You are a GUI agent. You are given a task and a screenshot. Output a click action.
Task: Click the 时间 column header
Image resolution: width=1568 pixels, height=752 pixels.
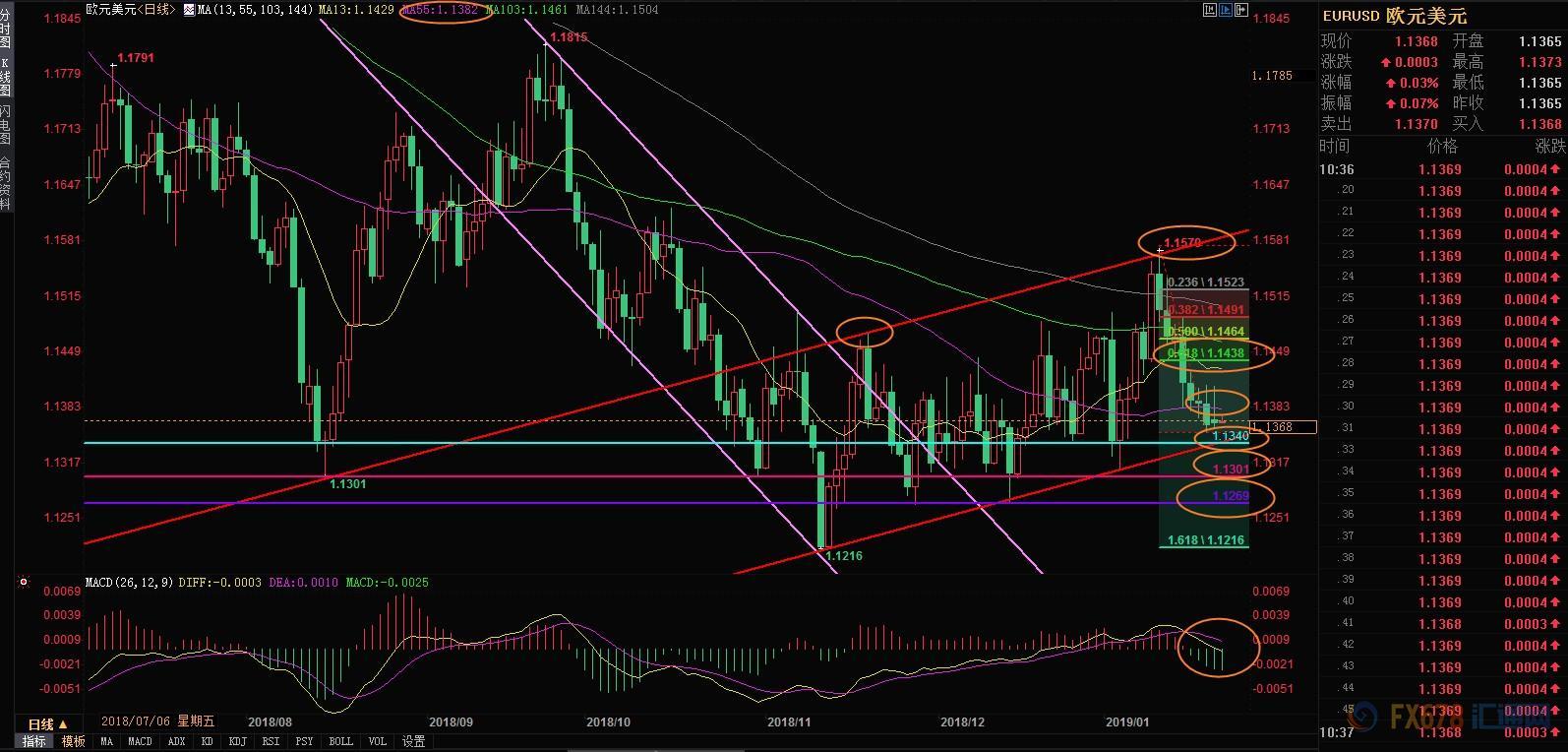coord(1335,146)
